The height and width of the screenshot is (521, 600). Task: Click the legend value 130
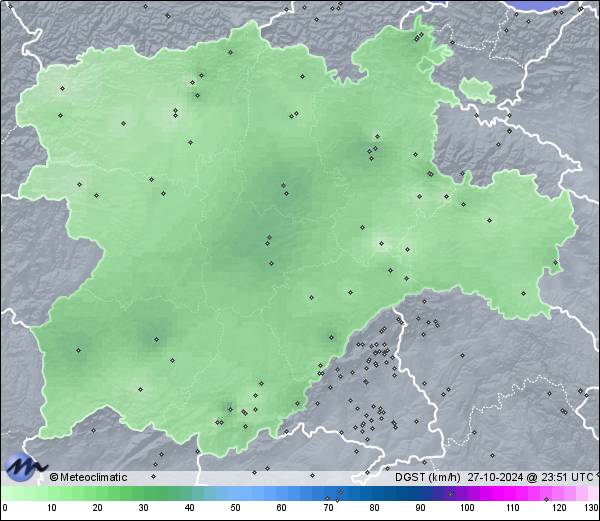point(592,508)
